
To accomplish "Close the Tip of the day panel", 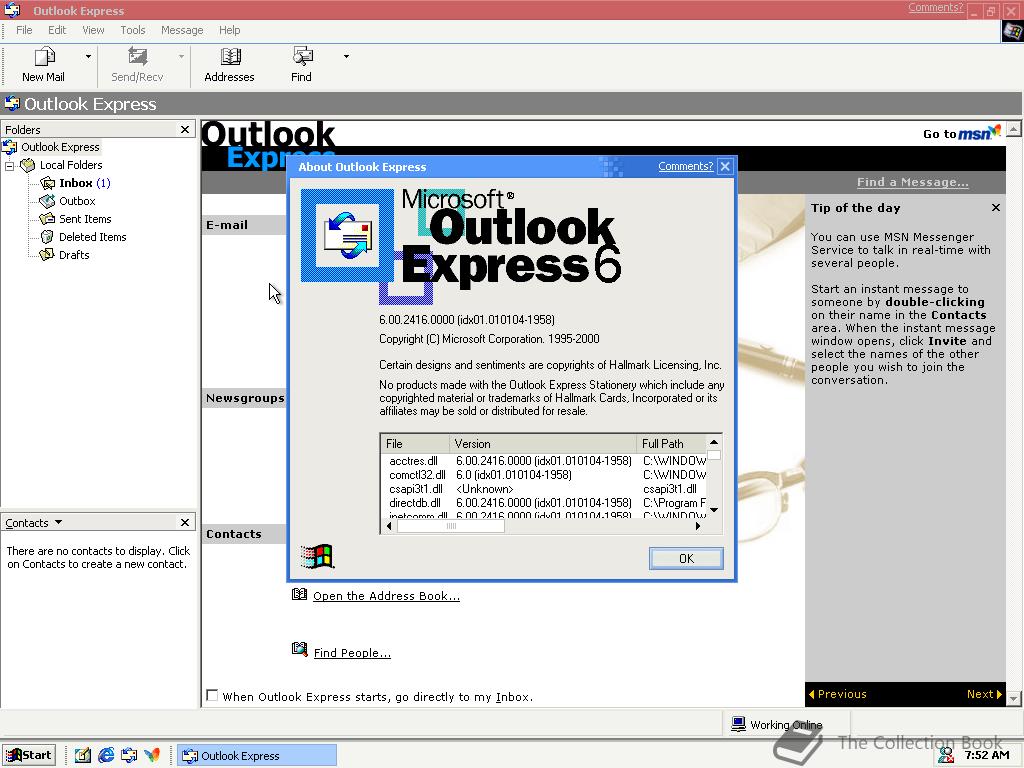I will pos(995,208).
